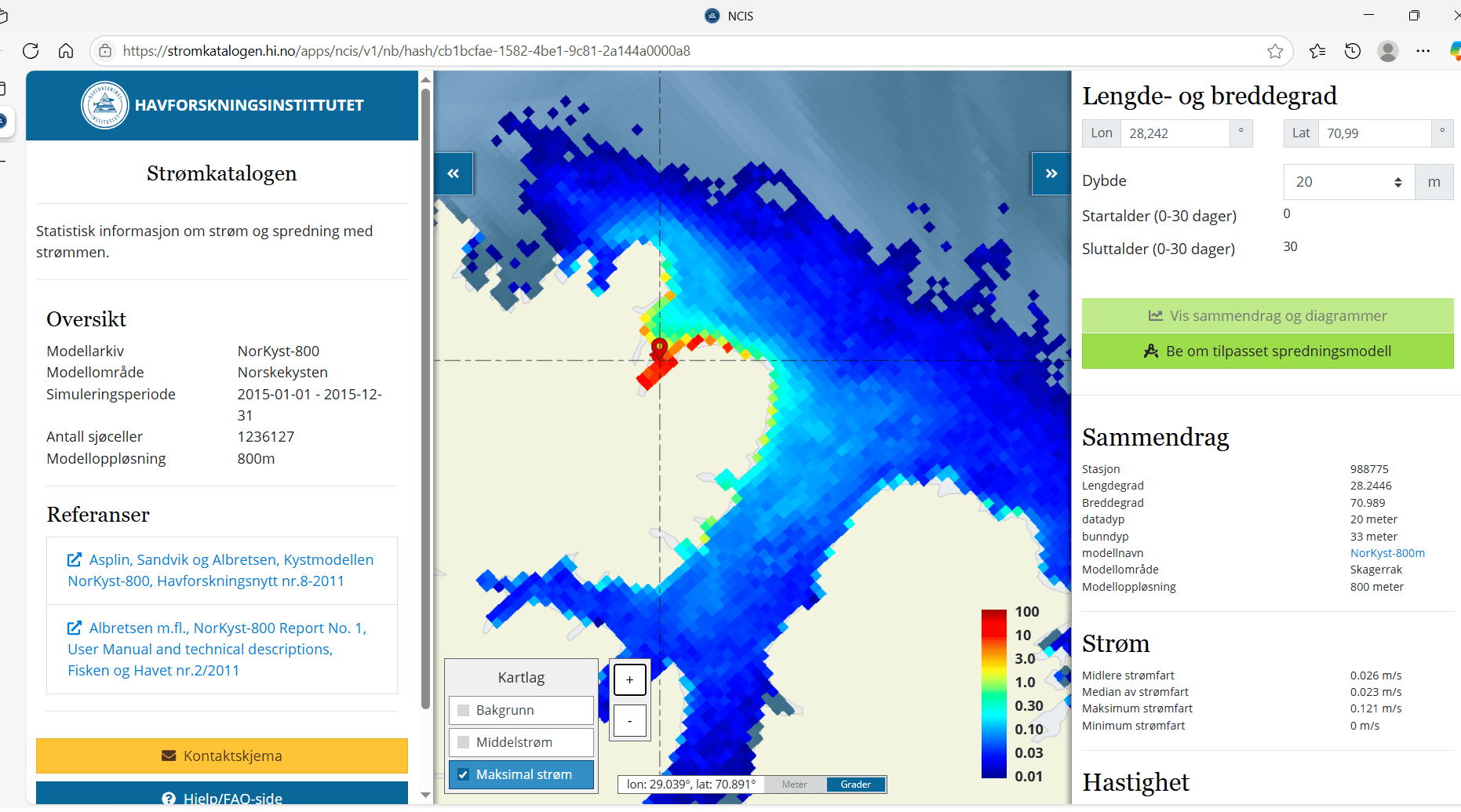Viewport: 1461px width, 812px height.
Task: Click Be om tilpasset spredningsmodell button
Action: 1267,351
